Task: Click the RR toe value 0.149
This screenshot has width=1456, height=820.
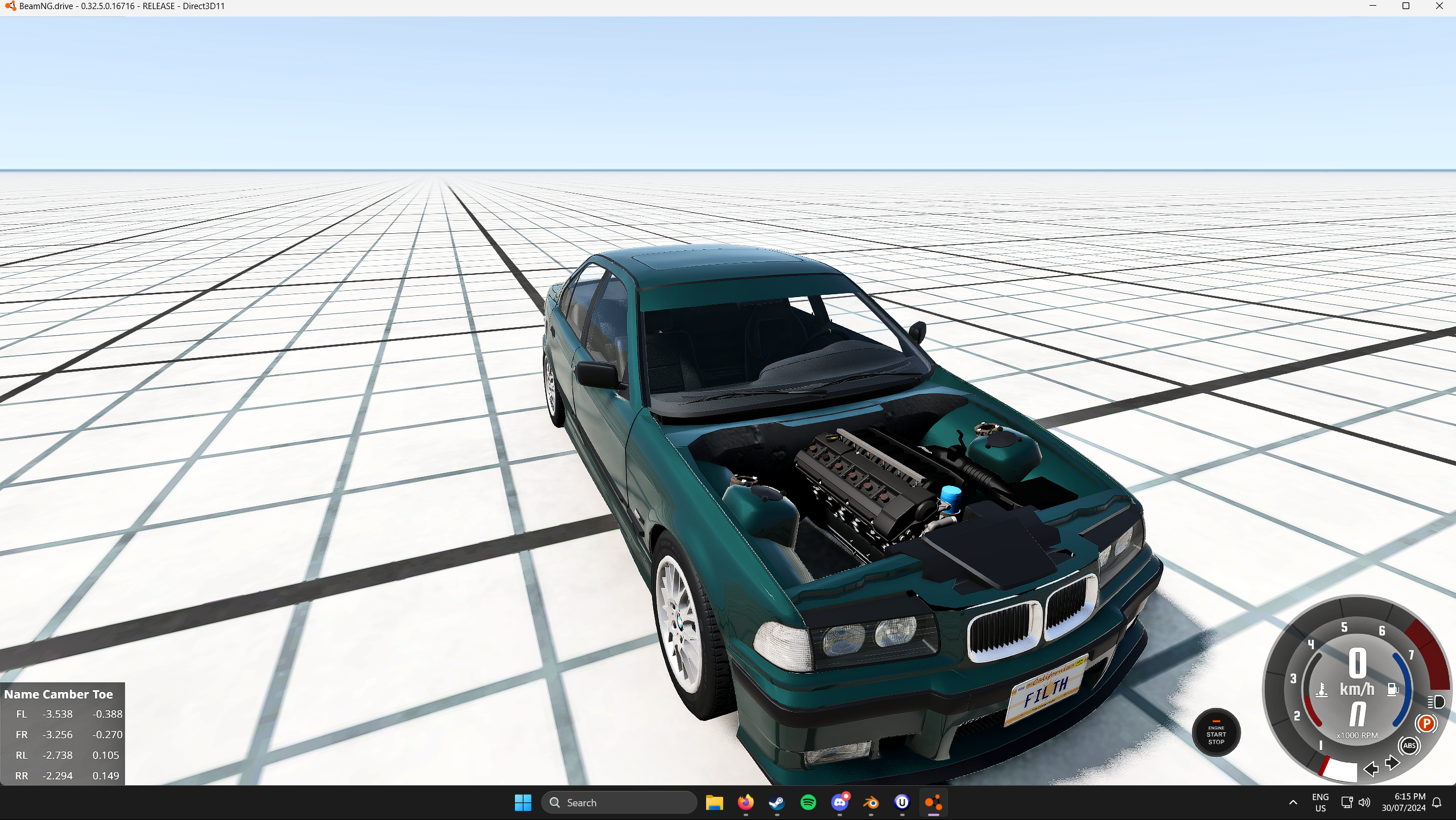Action: [x=106, y=776]
